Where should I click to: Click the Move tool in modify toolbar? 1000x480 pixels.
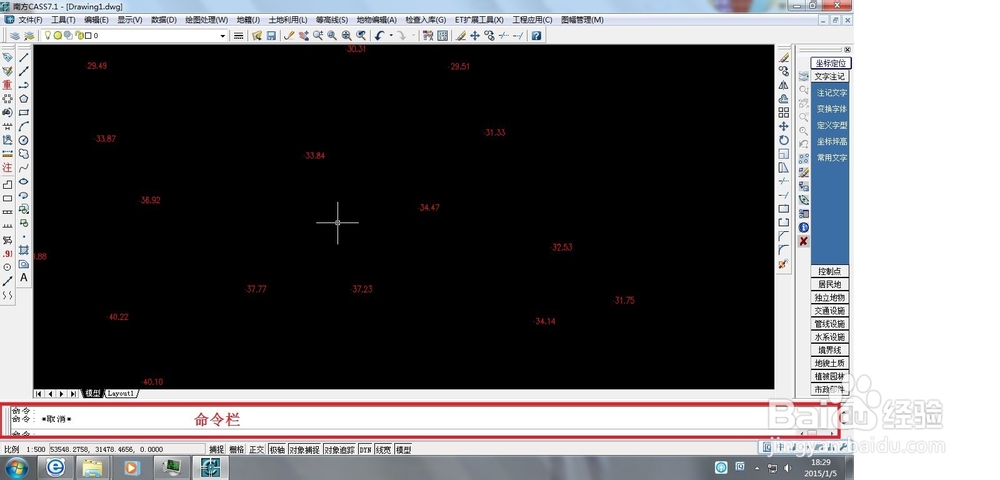coord(784,126)
